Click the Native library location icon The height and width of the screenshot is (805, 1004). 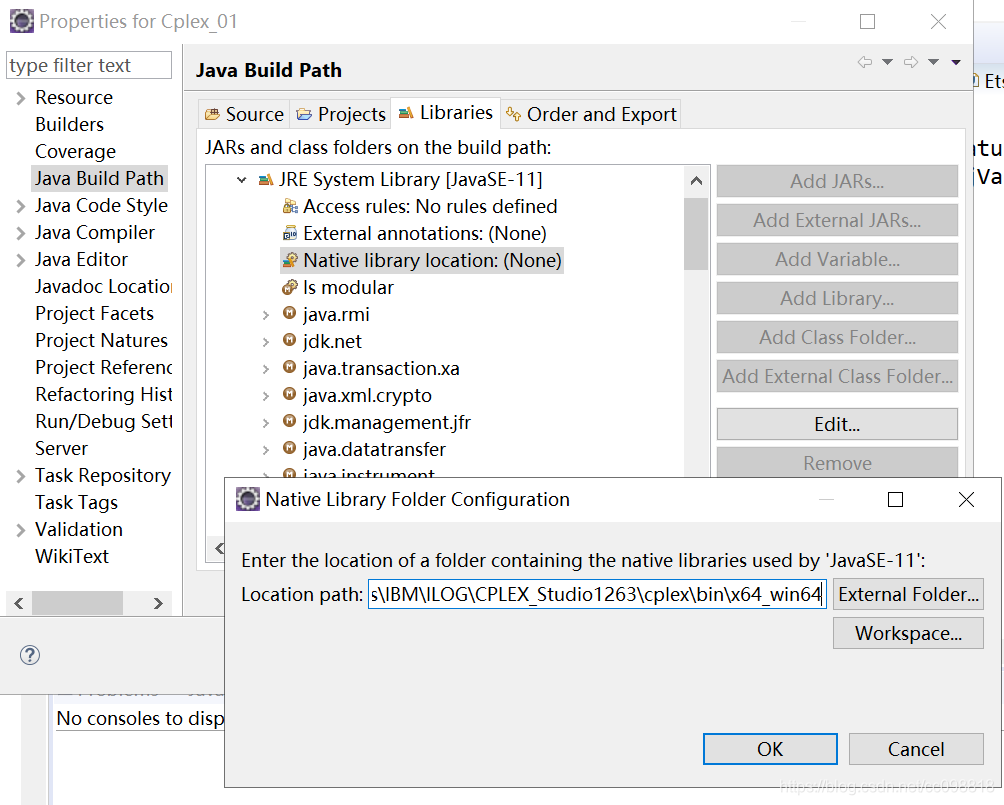[290, 260]
